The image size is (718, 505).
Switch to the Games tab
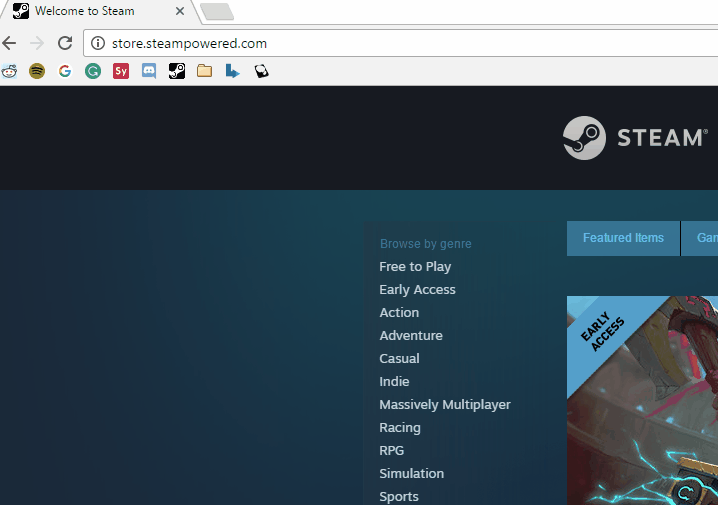click(x=700, y=238)
